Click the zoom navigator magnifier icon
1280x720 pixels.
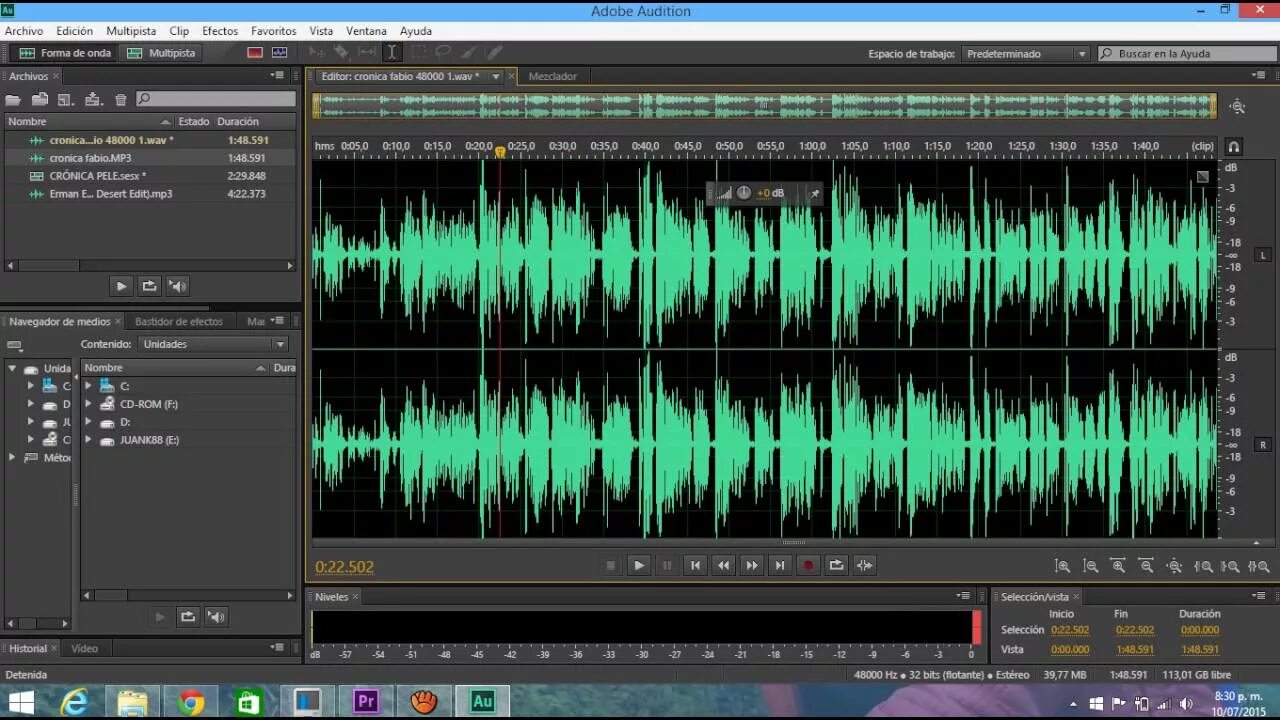click(1238, 107)
